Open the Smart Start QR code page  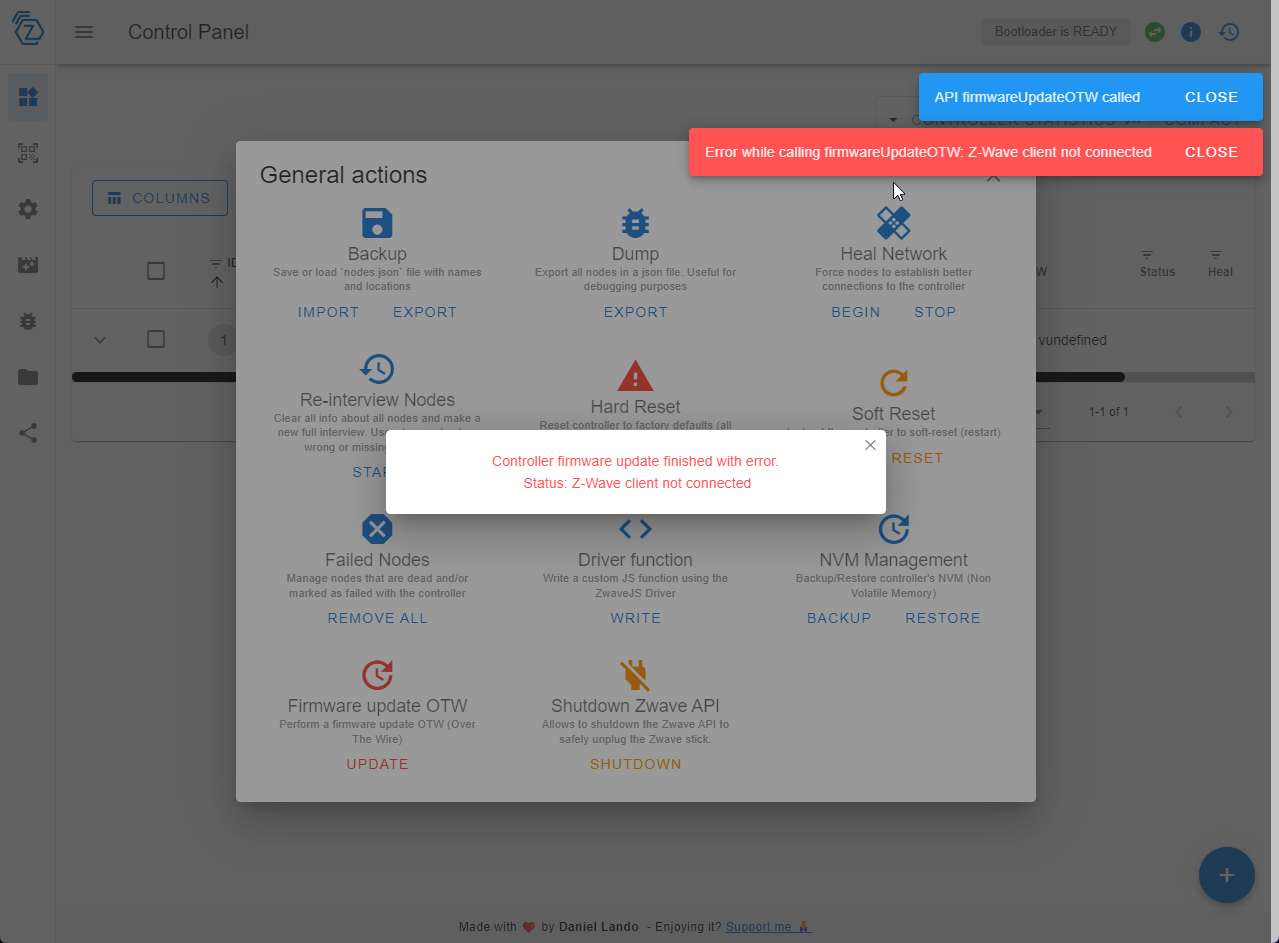tap(27, 153)
